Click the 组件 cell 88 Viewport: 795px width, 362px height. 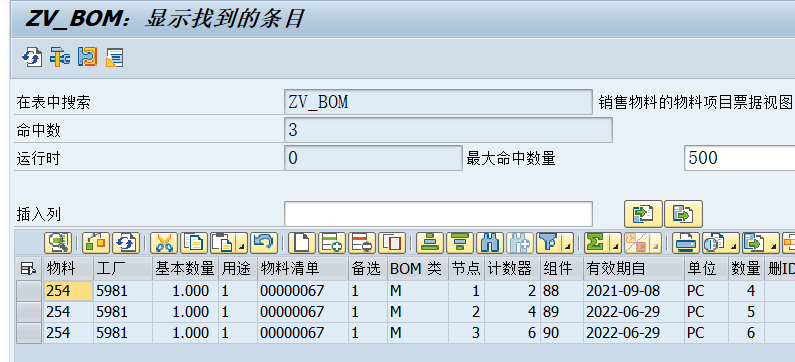coord(562,291)
